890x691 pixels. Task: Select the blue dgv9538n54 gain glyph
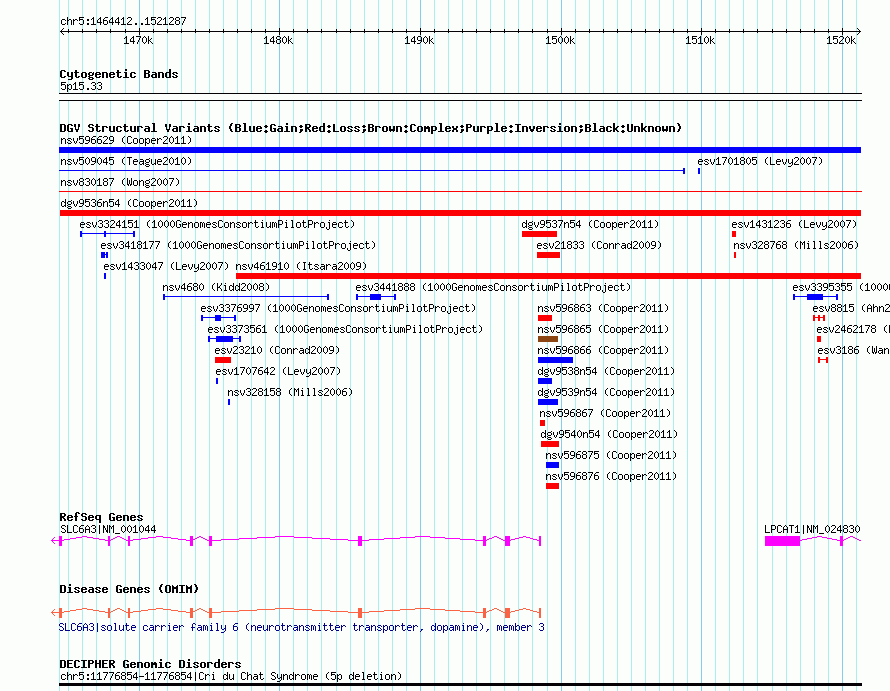(x=545, y=381)
